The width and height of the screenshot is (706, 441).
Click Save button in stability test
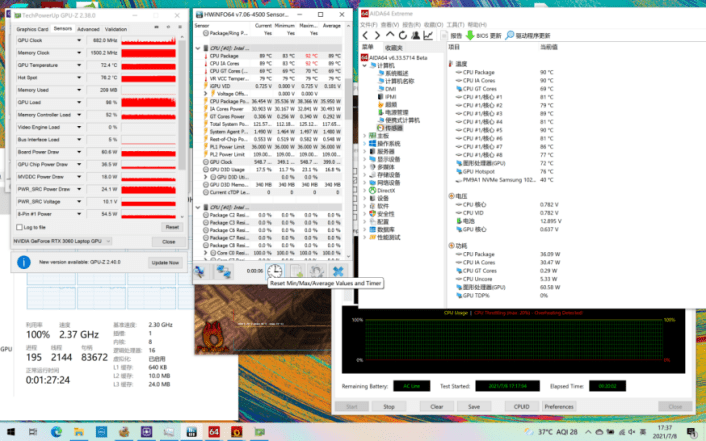474,406
